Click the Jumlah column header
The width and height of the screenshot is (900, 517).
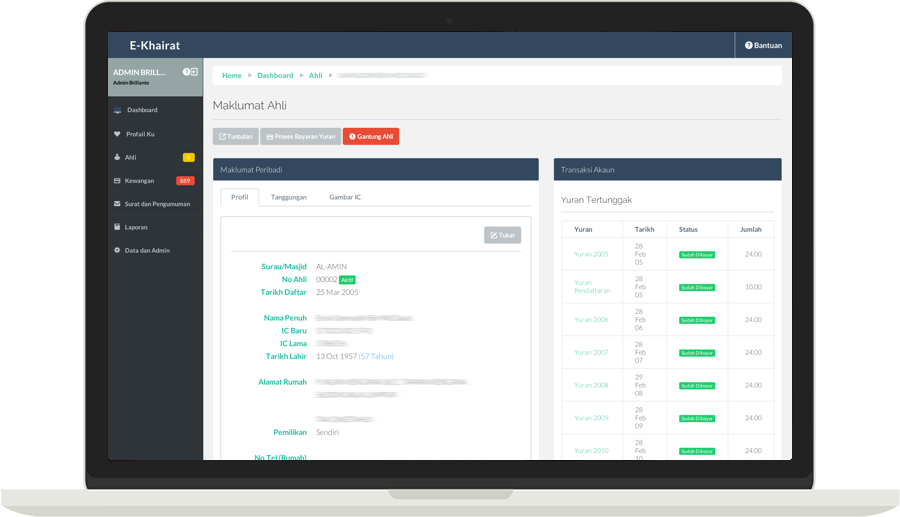pyautogui.click(x=751, y=230)
